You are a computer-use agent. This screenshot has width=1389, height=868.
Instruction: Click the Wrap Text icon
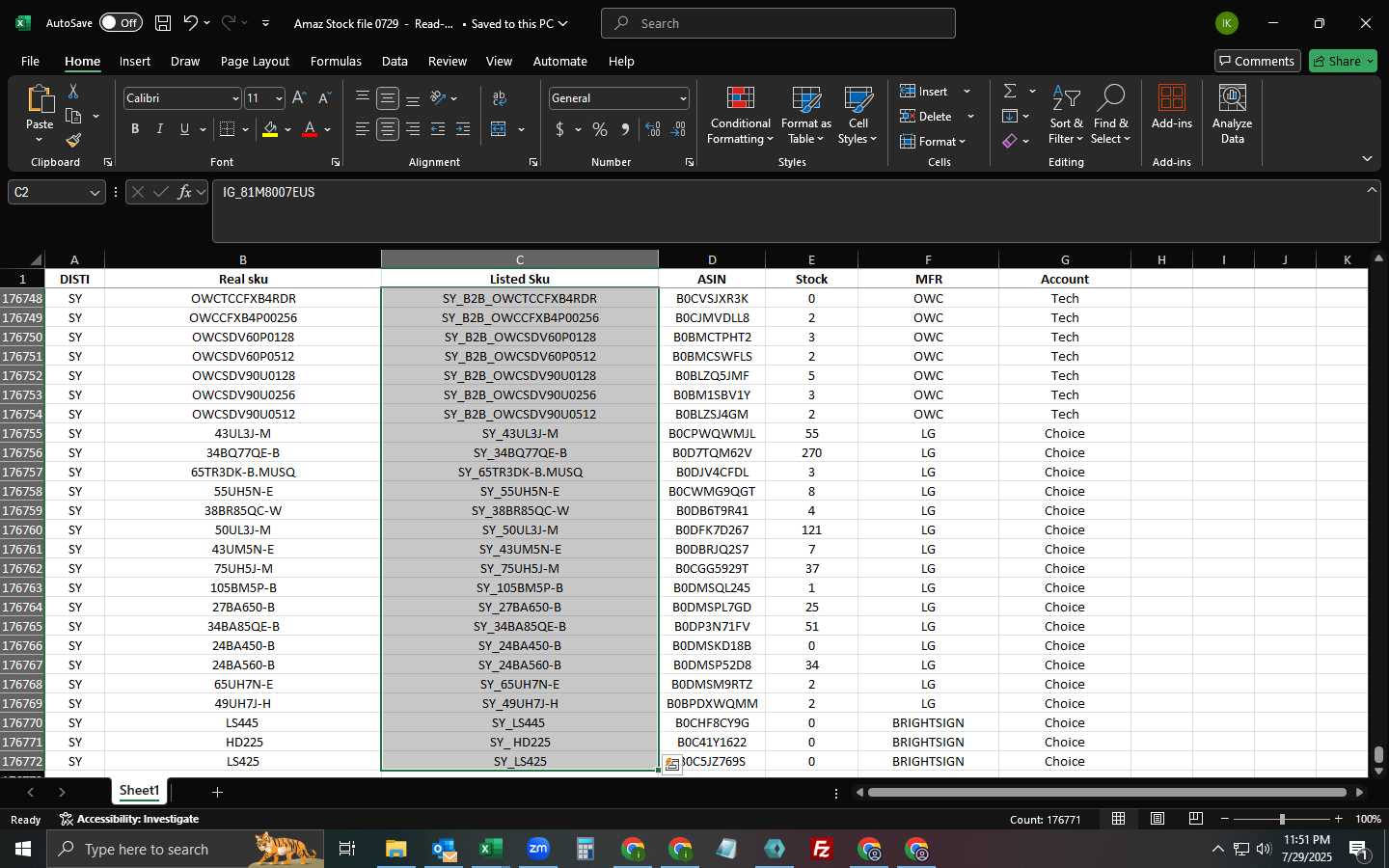[x=500, y=98]
